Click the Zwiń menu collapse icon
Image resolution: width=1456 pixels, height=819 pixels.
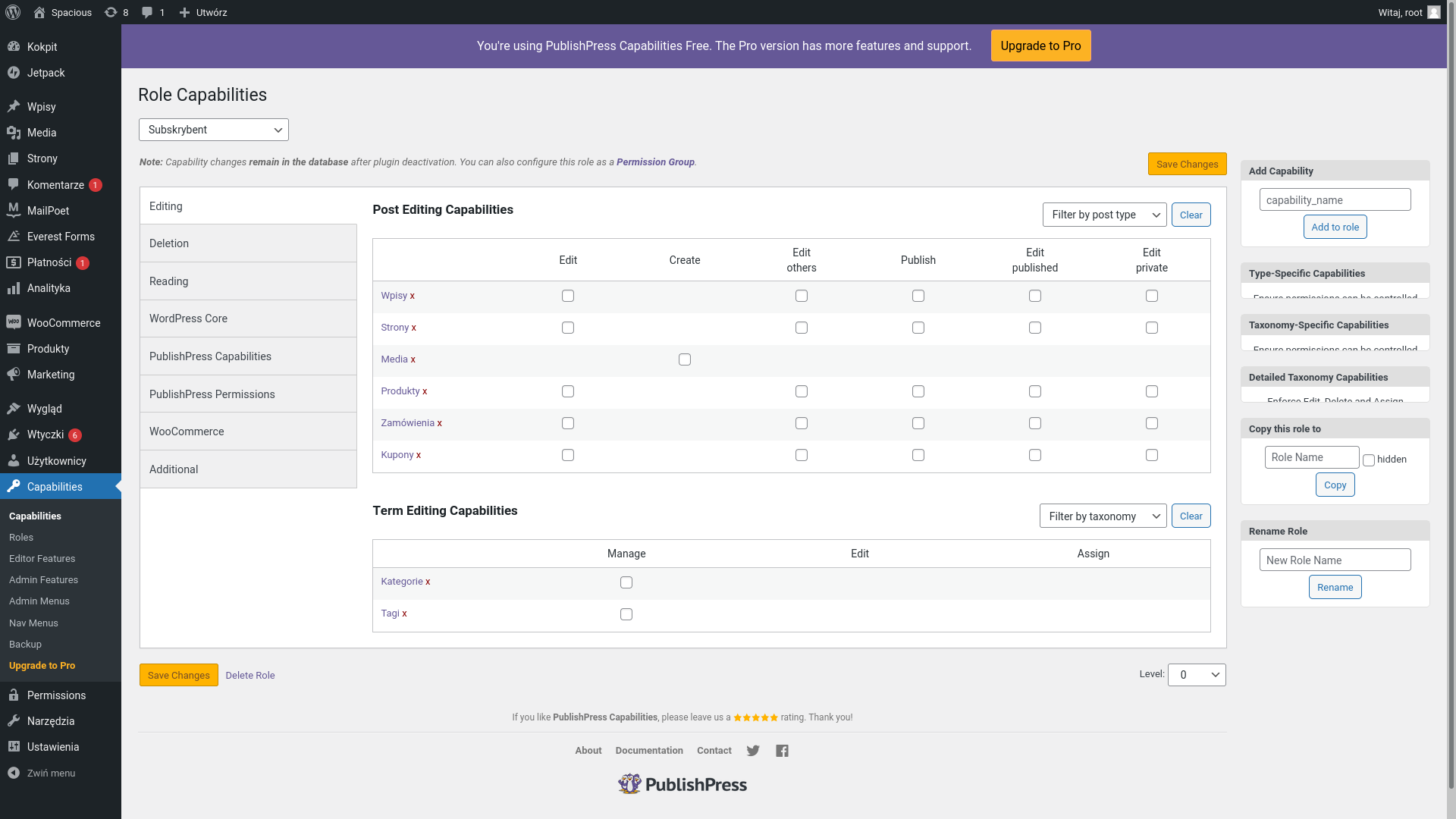(14, 773)
